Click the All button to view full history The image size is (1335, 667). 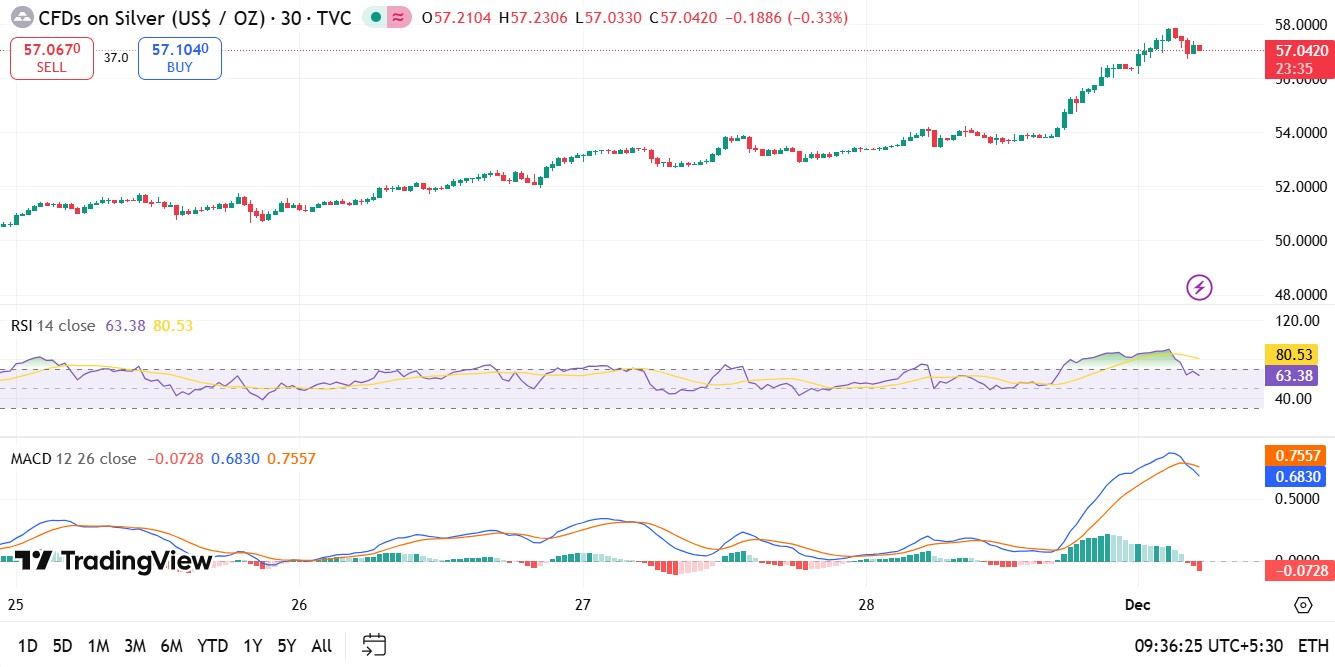point(321,646)
